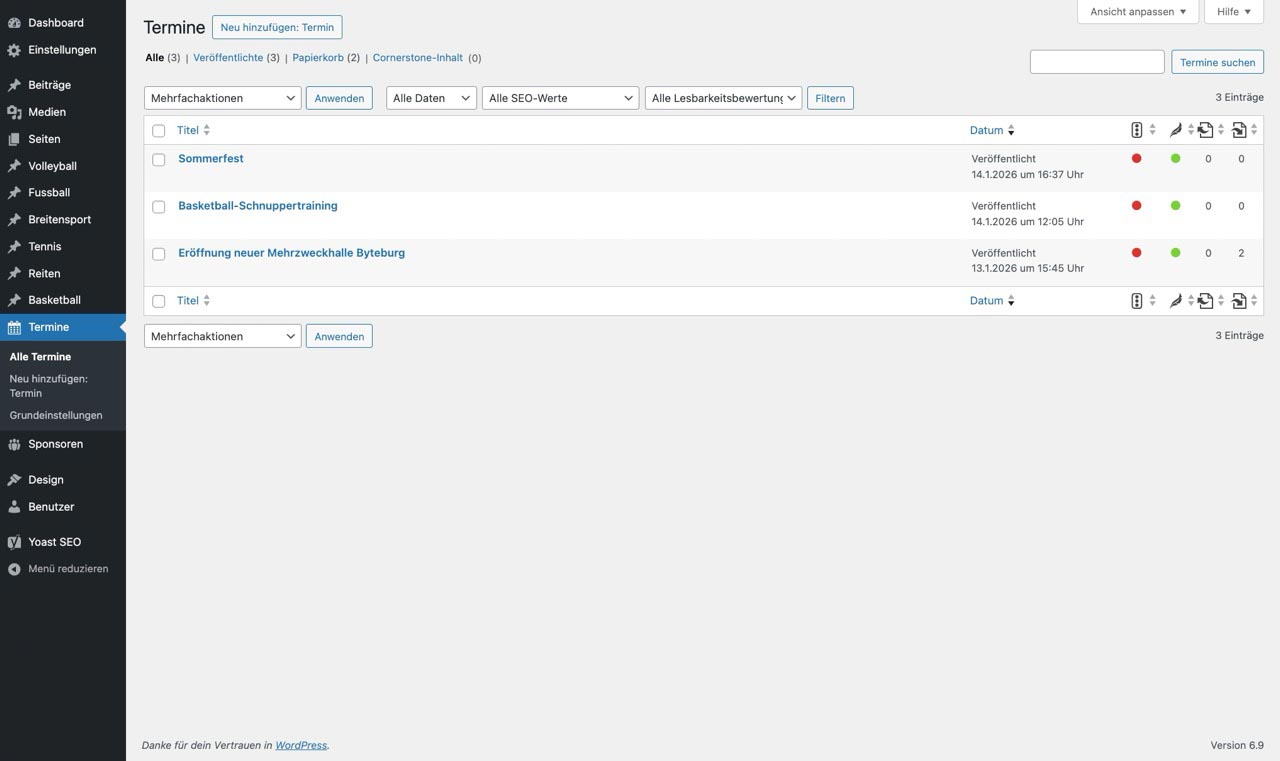Click the Dashboard gauge icon in sidebar
The width and height of the screenshot is (1280, 761).
[14, 23]
